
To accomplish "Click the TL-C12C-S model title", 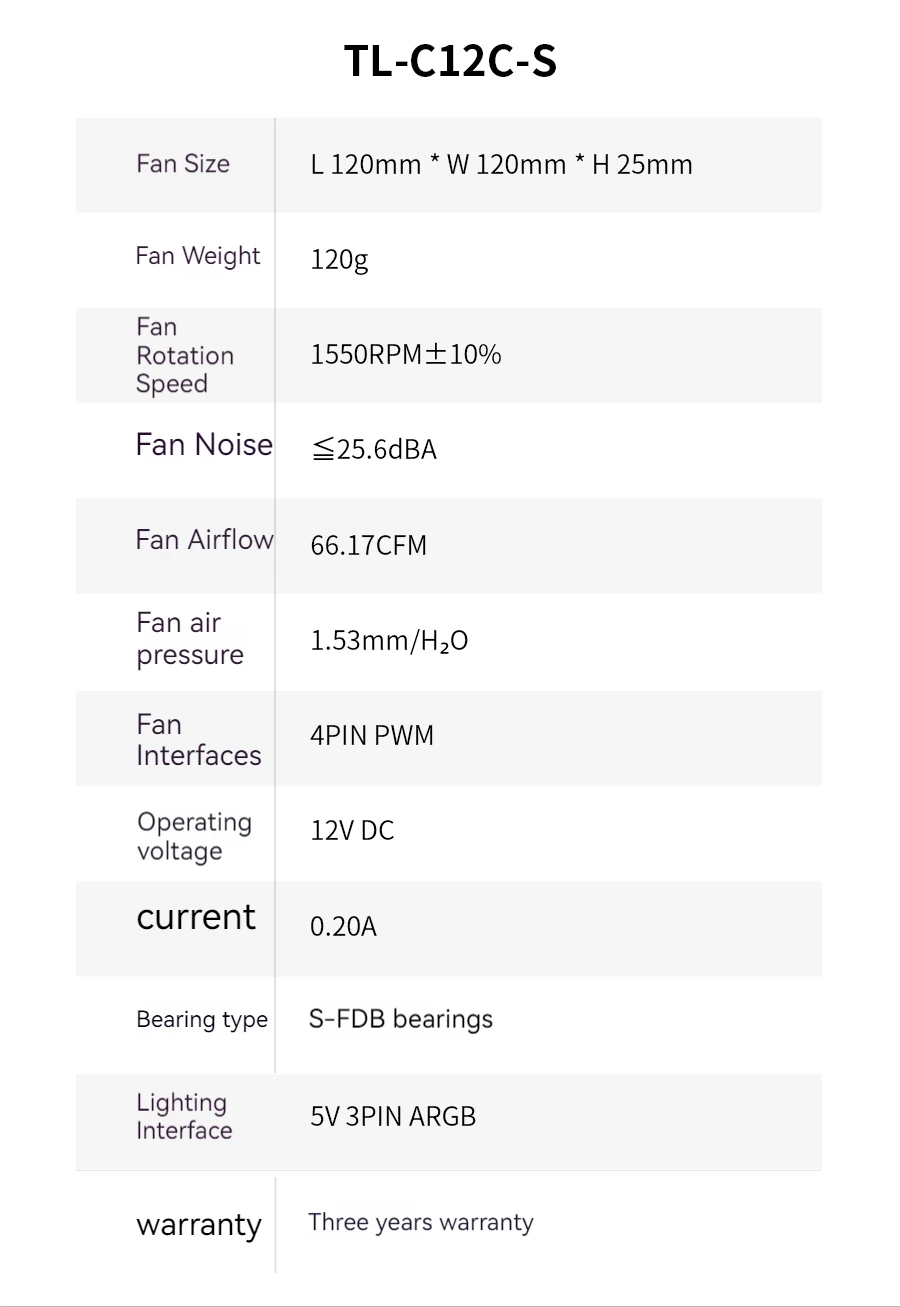I will click(x=450, y=61).
